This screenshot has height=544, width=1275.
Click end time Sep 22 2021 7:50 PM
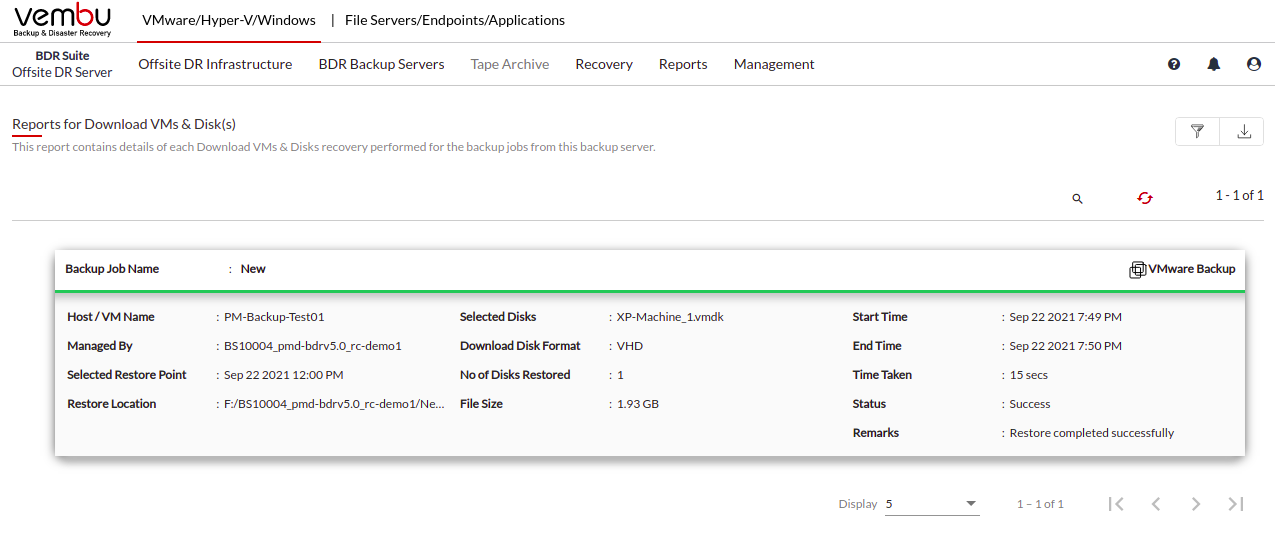pyautogui.click(x=1066, y=346)
